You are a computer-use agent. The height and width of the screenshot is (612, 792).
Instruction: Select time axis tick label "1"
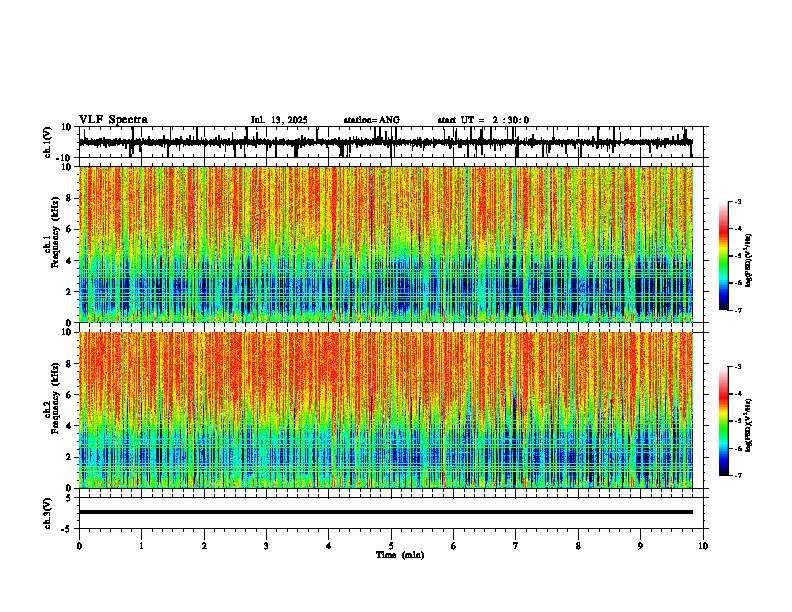click(x=141, y=546)
